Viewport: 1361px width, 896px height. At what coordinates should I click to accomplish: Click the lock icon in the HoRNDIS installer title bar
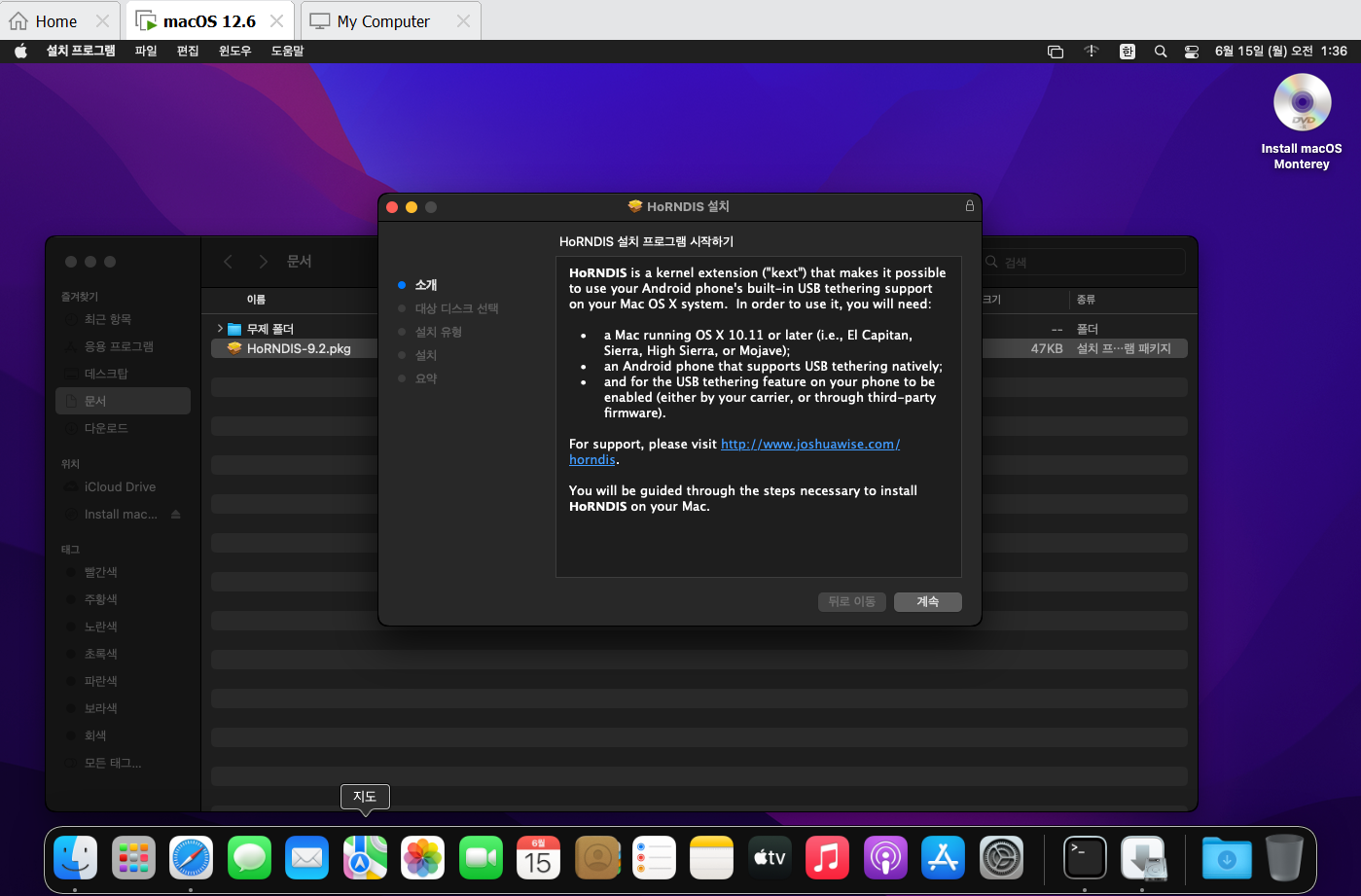click(969, 206)
